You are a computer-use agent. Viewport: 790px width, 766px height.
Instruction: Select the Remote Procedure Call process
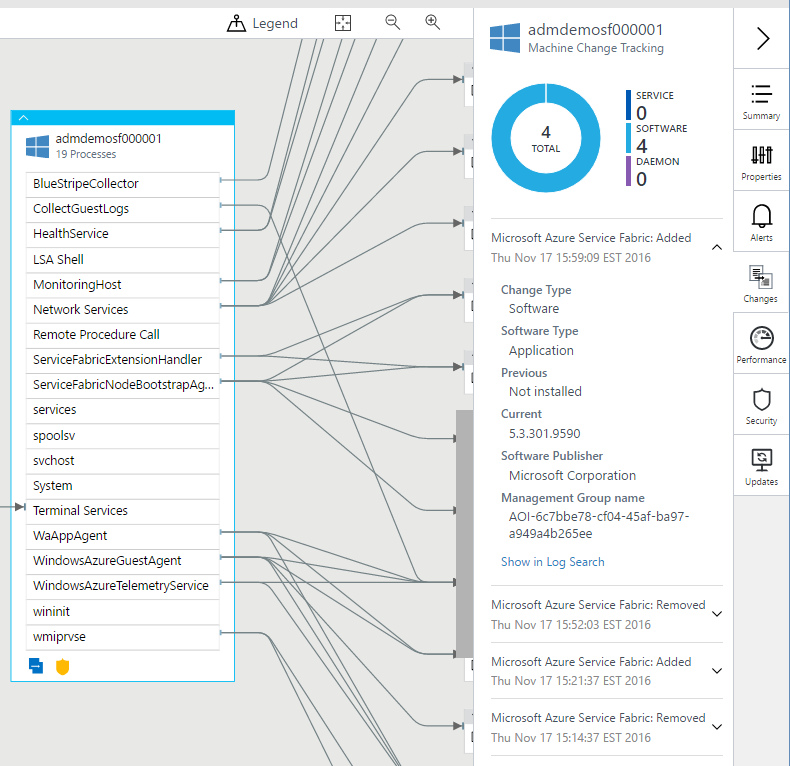[x=122, y=335]
